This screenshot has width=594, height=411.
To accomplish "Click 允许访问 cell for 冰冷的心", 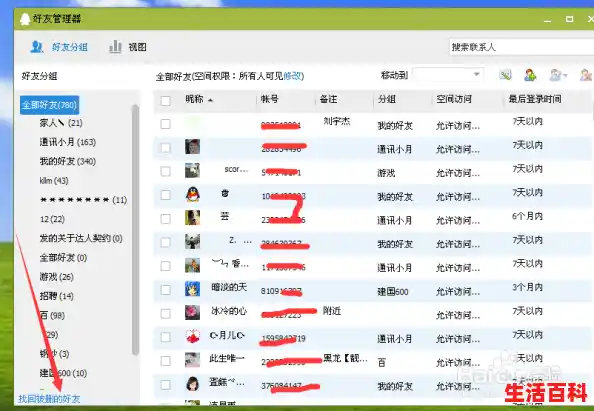I will [458, 315].
